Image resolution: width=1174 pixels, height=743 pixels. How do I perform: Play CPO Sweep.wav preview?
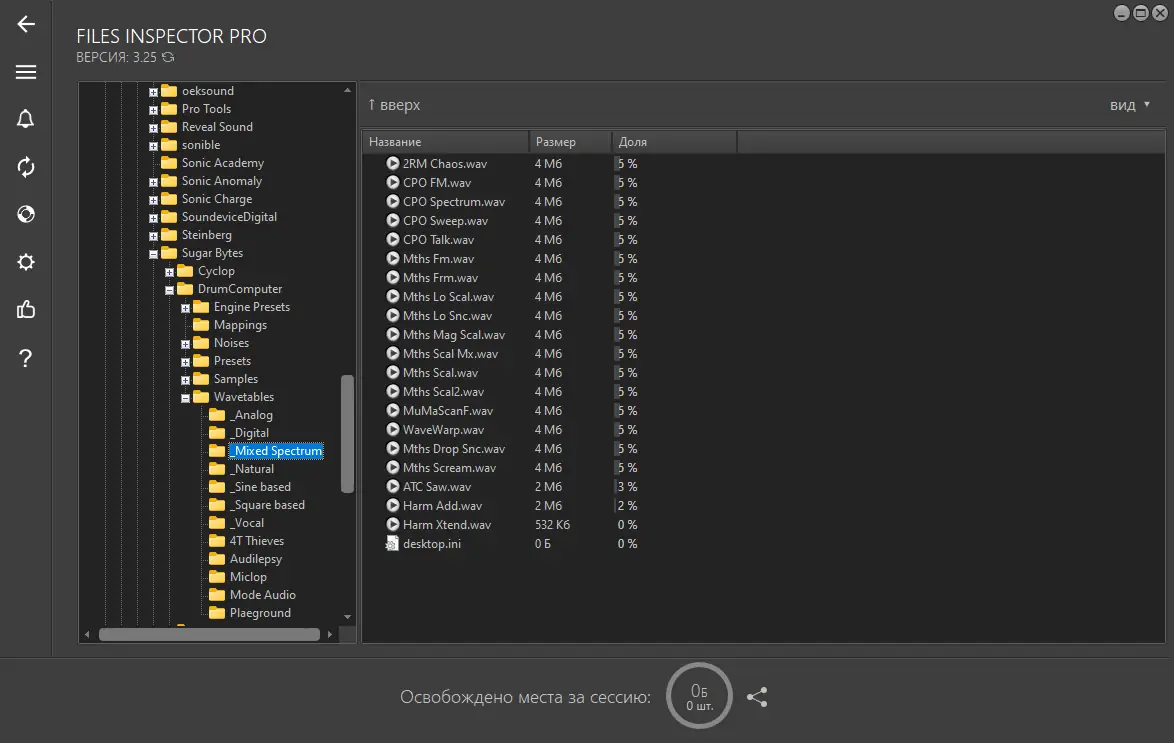click(392, 220)
